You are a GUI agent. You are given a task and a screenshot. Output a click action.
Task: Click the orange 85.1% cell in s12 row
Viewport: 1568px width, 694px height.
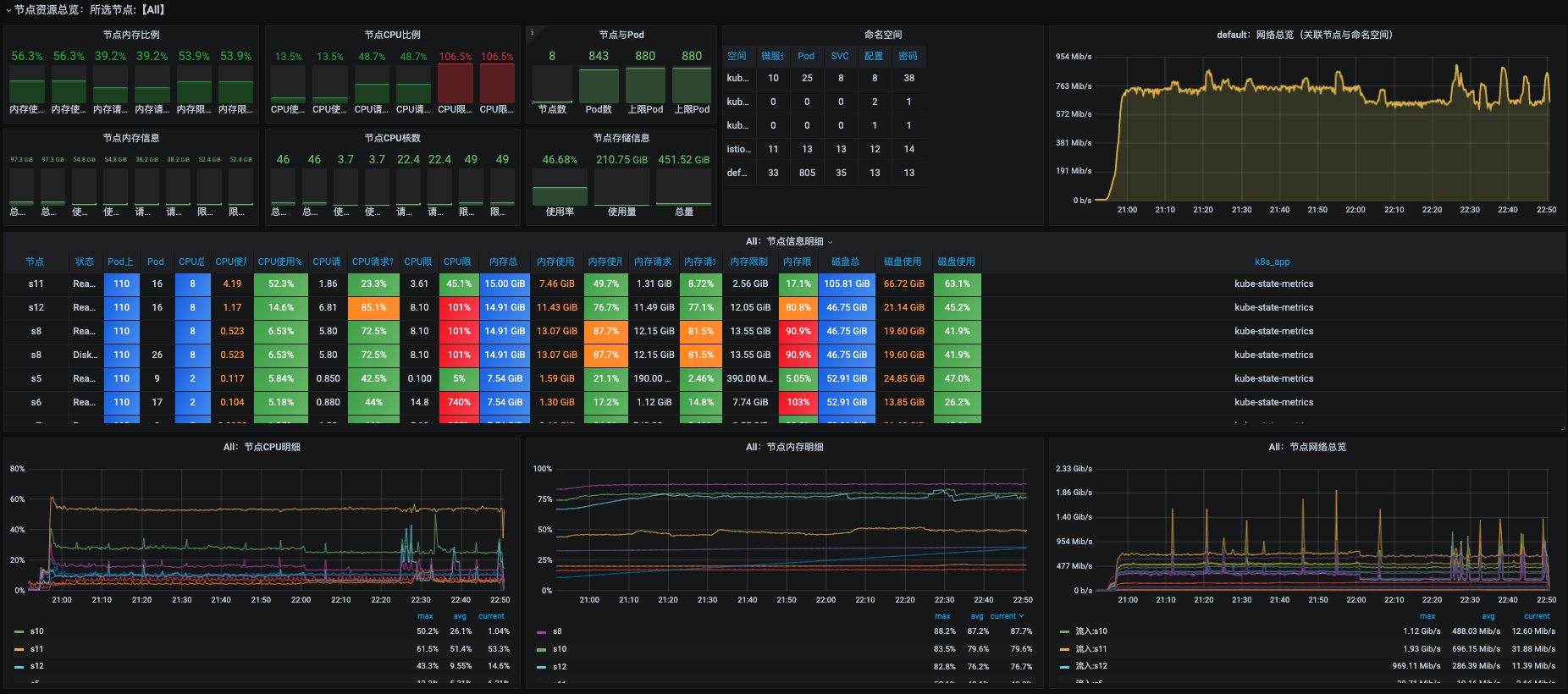(373, 308)
